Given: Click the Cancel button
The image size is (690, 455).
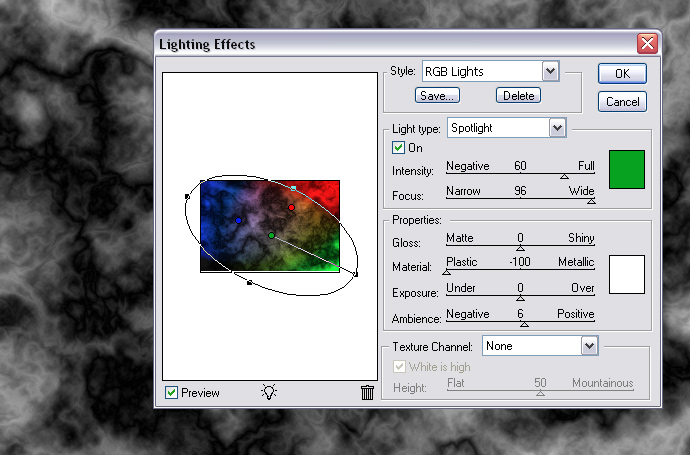Looking at the screenshot, I should 622,102.
